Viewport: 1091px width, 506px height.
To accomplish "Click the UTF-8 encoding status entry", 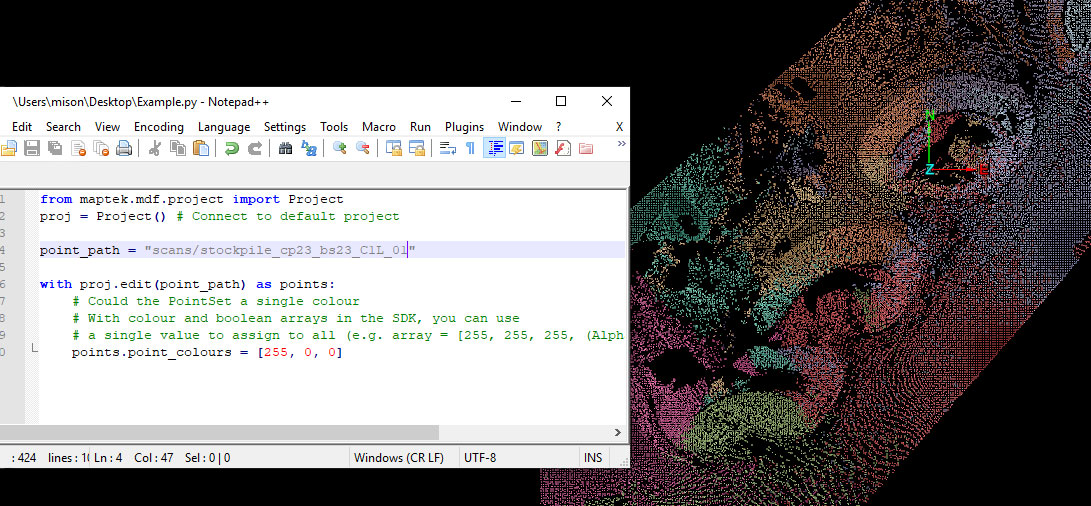I will point(479,457).
